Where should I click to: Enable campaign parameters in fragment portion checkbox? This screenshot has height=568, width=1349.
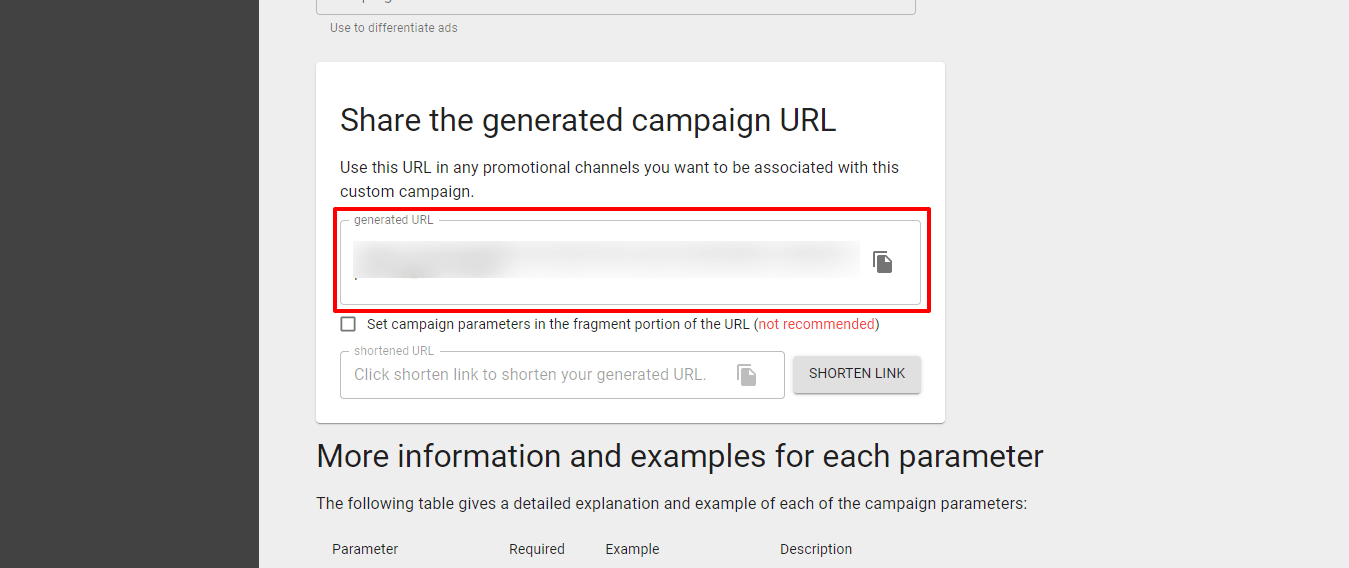click(348, 324)
